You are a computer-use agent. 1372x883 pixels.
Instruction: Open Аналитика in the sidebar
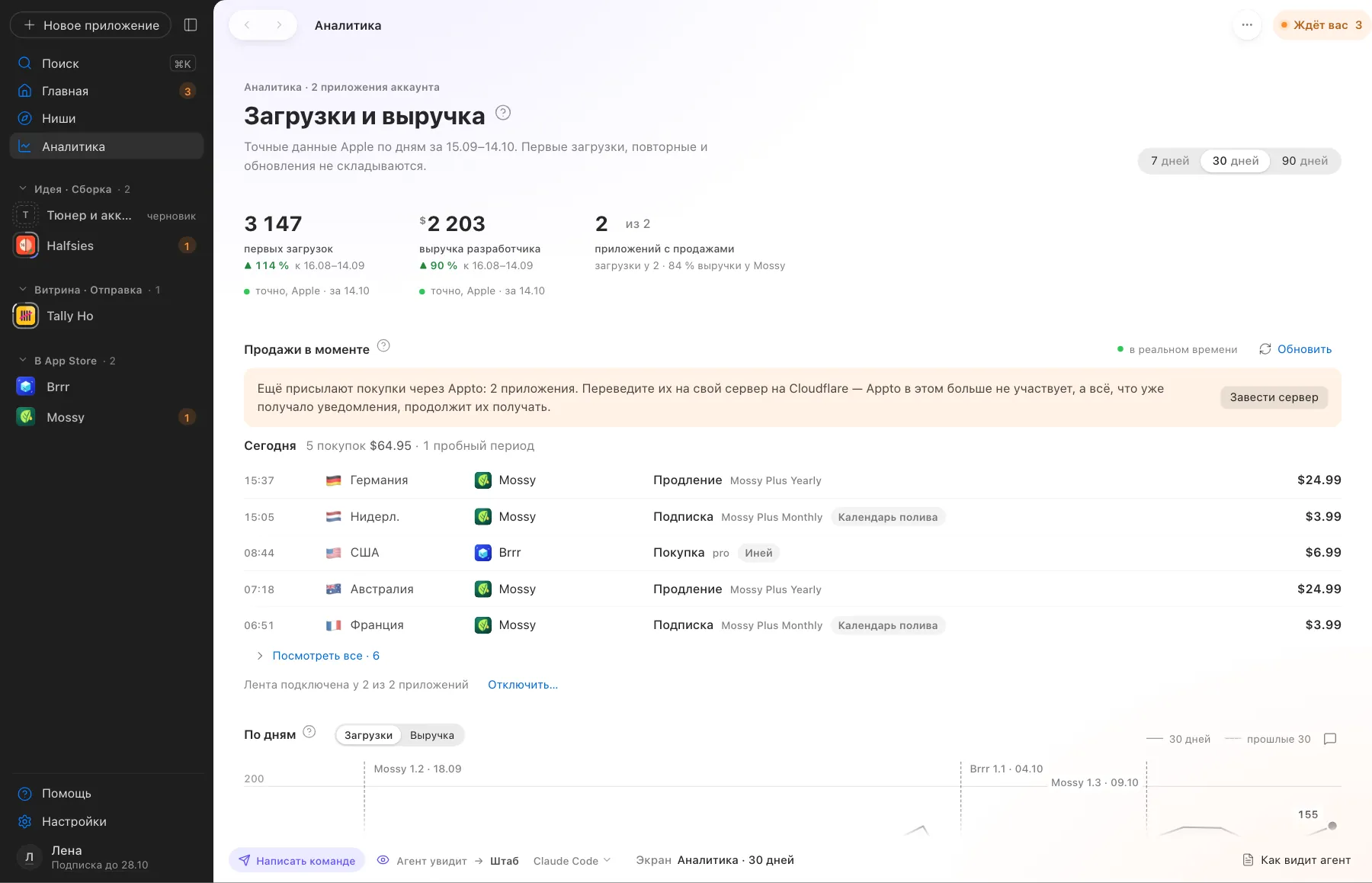(107, 146)
